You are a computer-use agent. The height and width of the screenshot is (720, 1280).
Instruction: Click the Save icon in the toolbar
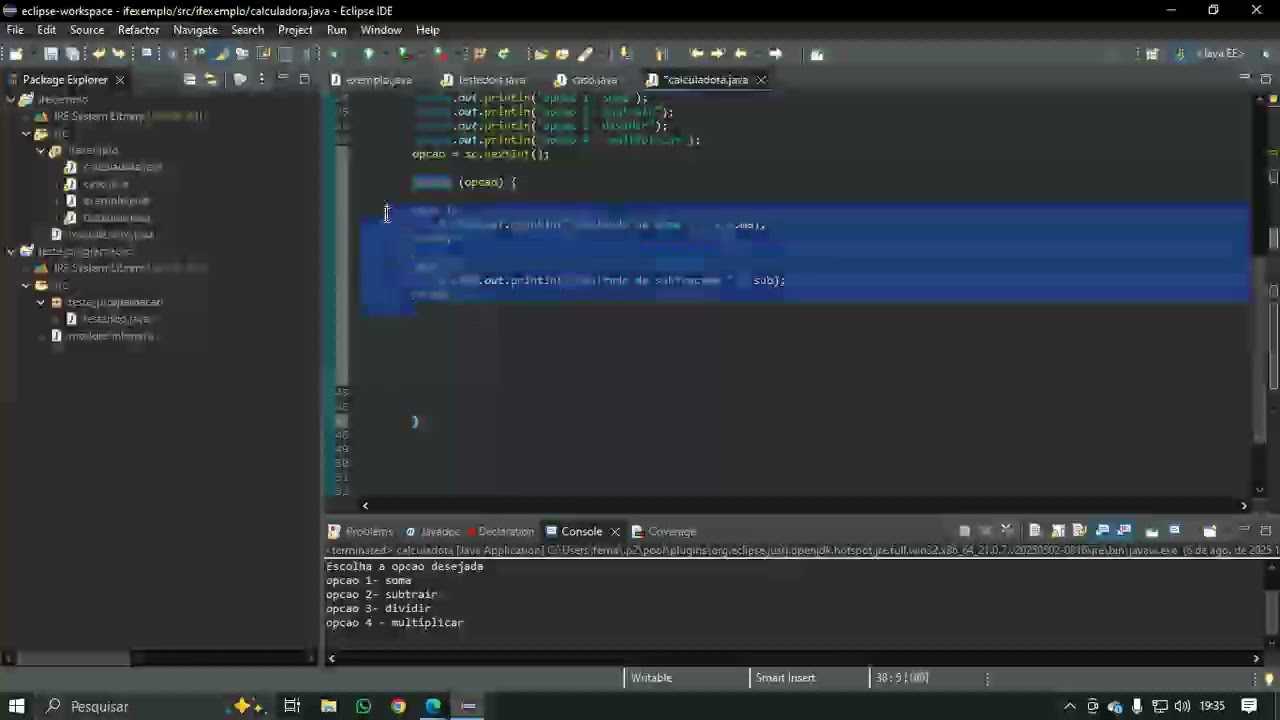tap(51, 54)
